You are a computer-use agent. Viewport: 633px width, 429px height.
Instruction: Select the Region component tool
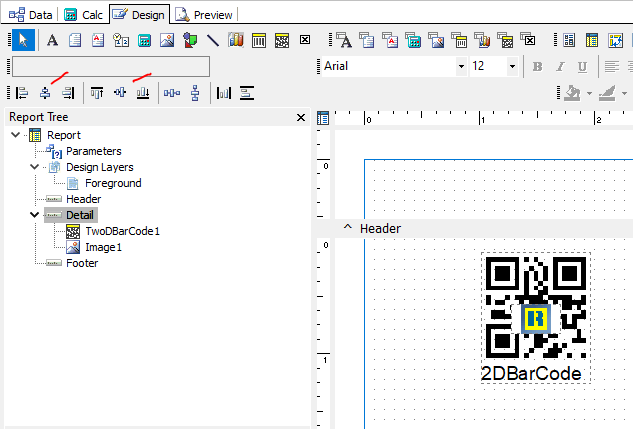coord(569,40)
